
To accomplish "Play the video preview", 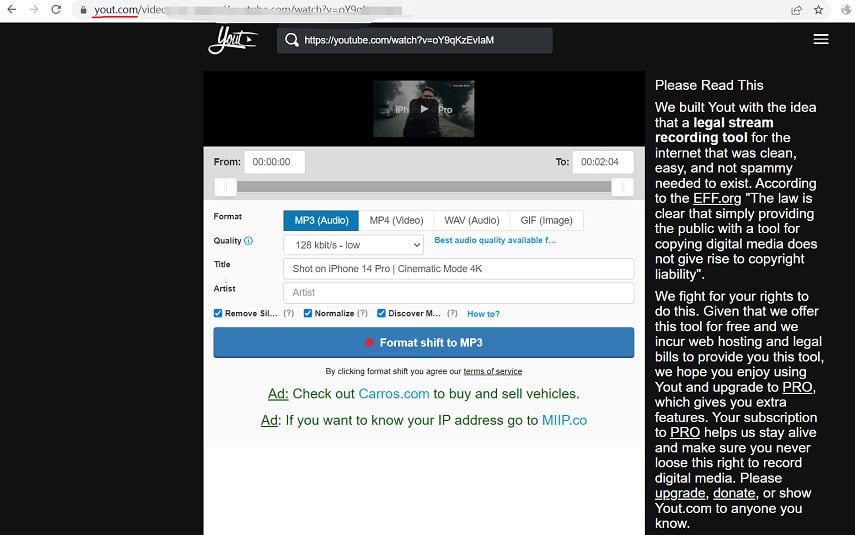I will tap(424, 109).
